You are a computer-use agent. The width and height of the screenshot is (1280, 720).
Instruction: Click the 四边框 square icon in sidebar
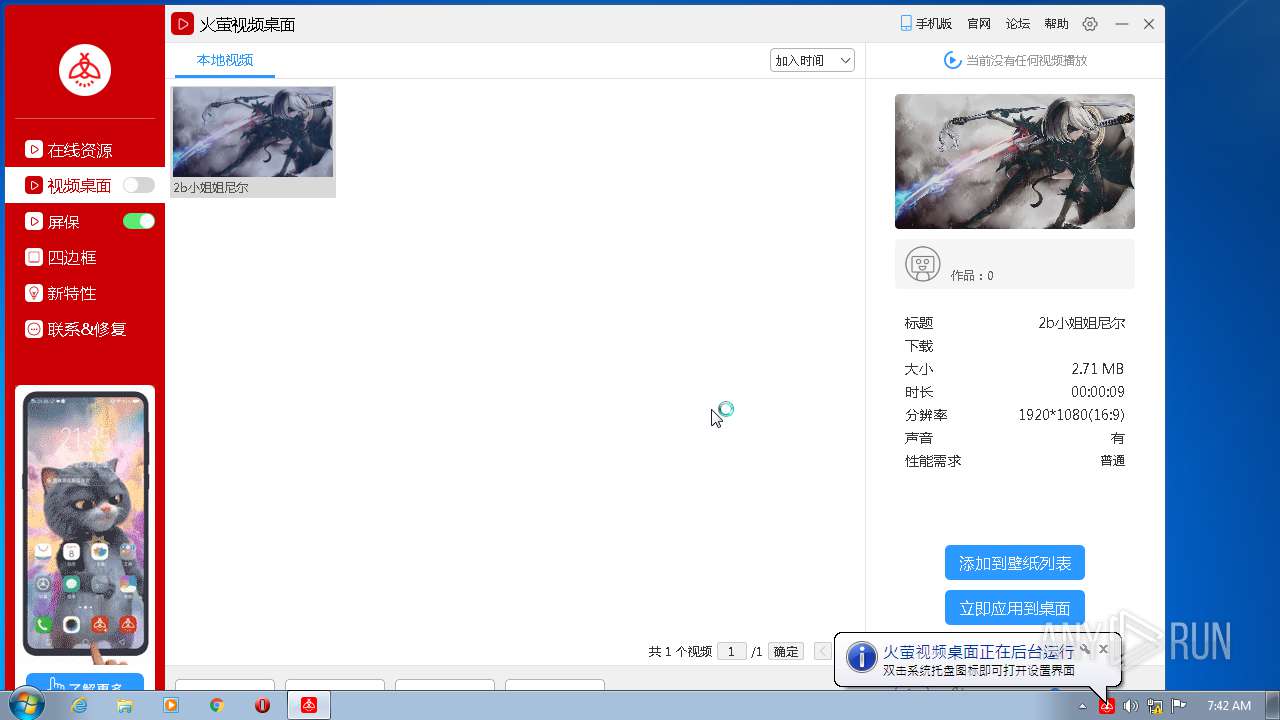34,257
